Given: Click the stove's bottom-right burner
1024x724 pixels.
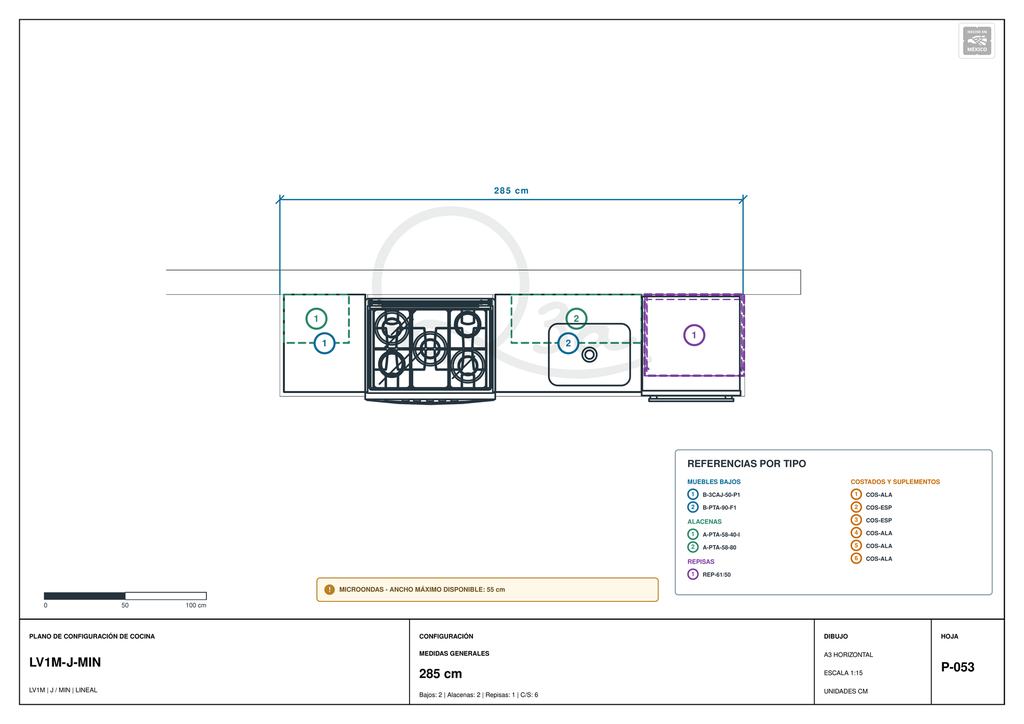Looking at the screenshot, I should coord(468,366).
